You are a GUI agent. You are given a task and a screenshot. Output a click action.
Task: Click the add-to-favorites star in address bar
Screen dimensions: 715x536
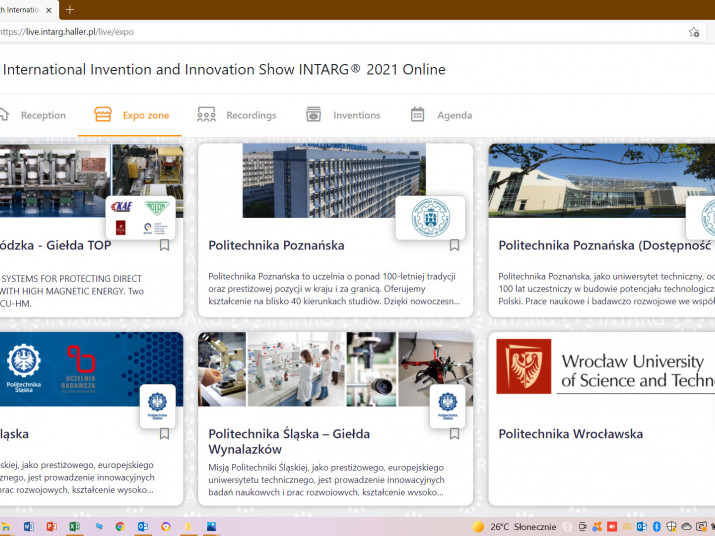tap(694, 32)
